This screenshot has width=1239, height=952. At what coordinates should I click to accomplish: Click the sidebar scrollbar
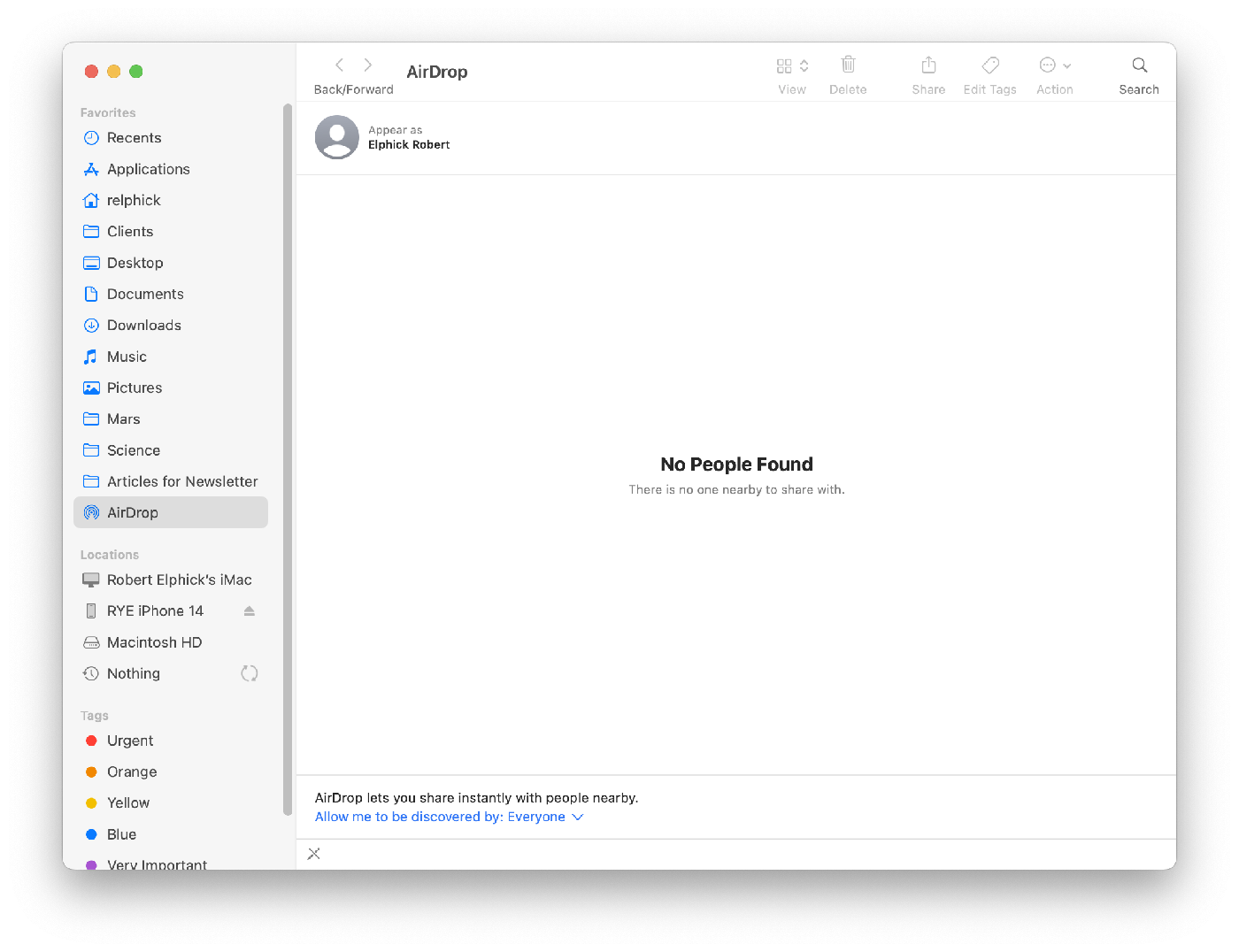(287, 460)
